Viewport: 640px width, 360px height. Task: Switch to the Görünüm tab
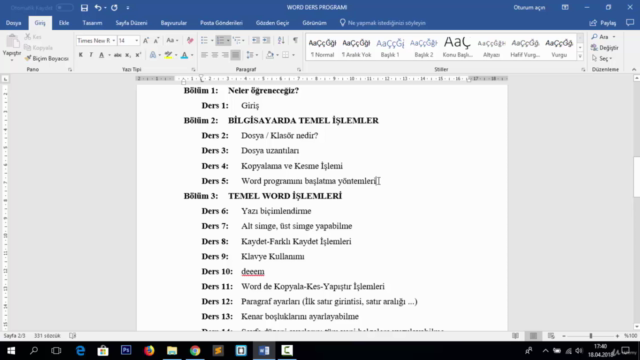[x=314, y=23]
